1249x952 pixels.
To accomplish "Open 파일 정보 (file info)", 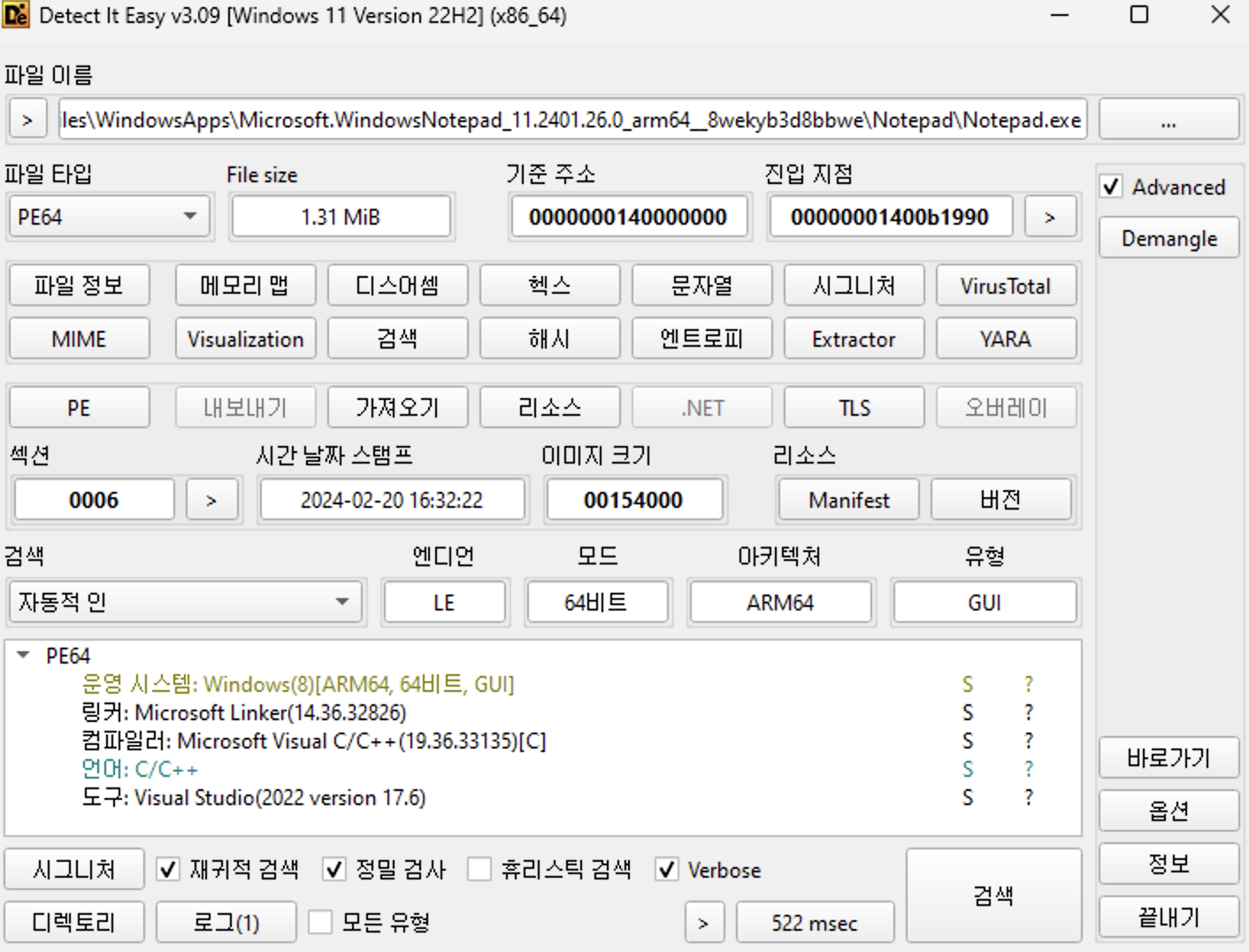I will pos(79,286).
